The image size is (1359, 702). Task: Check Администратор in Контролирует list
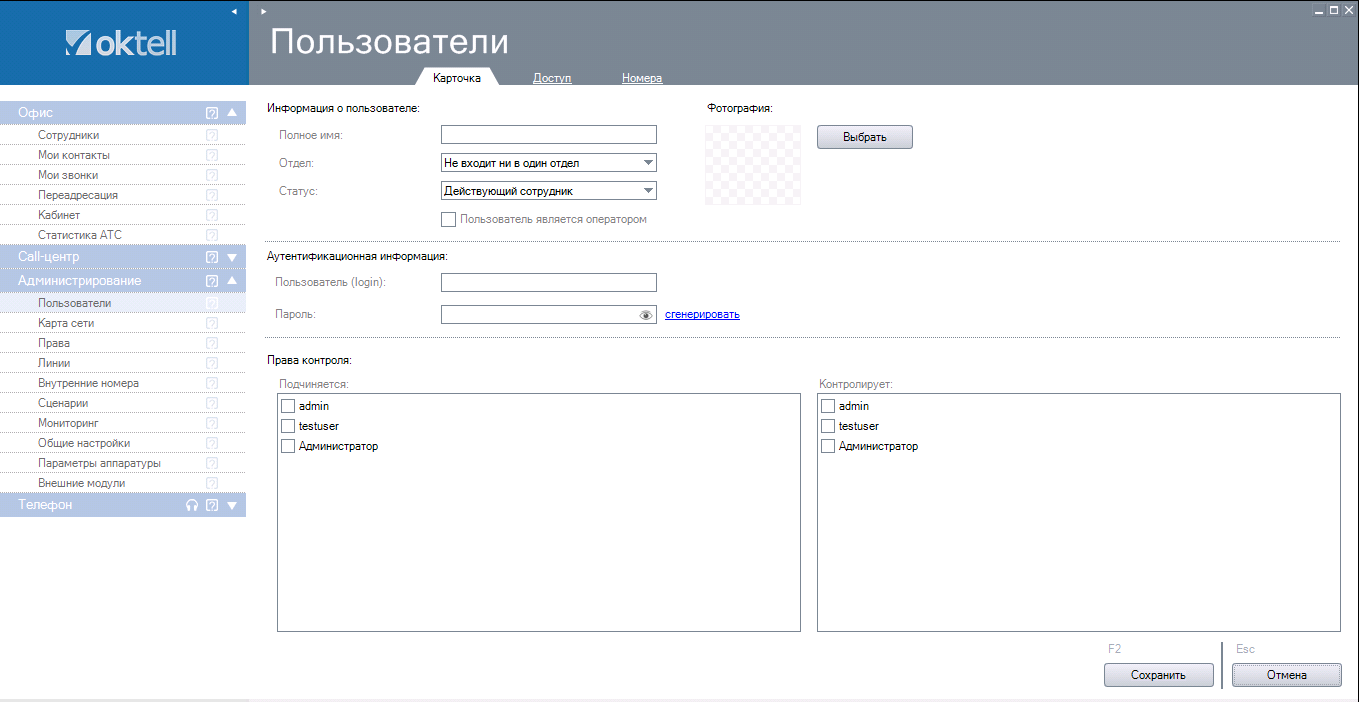[x=828, y=446]
